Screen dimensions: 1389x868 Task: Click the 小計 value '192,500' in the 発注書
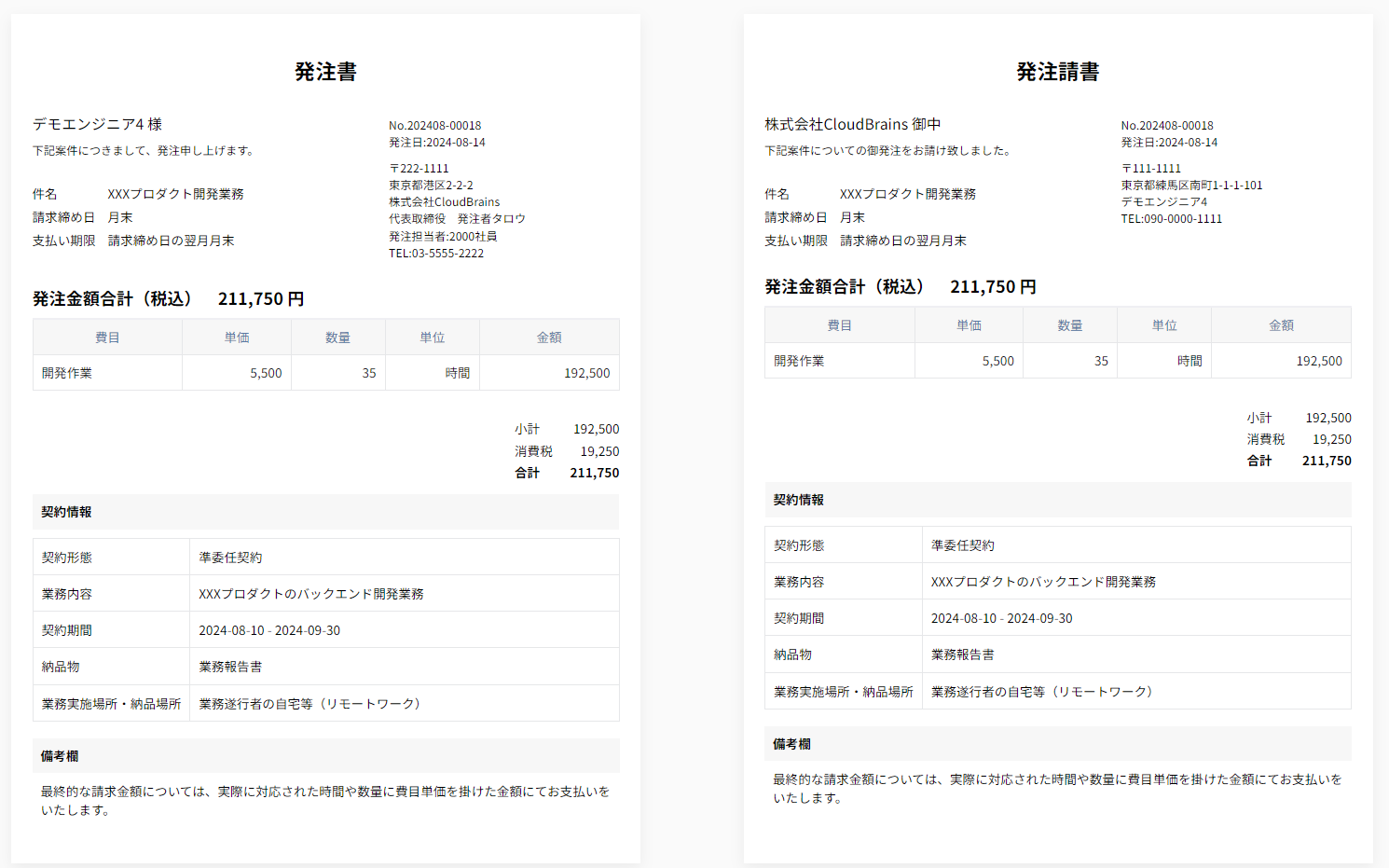(596, 430)
